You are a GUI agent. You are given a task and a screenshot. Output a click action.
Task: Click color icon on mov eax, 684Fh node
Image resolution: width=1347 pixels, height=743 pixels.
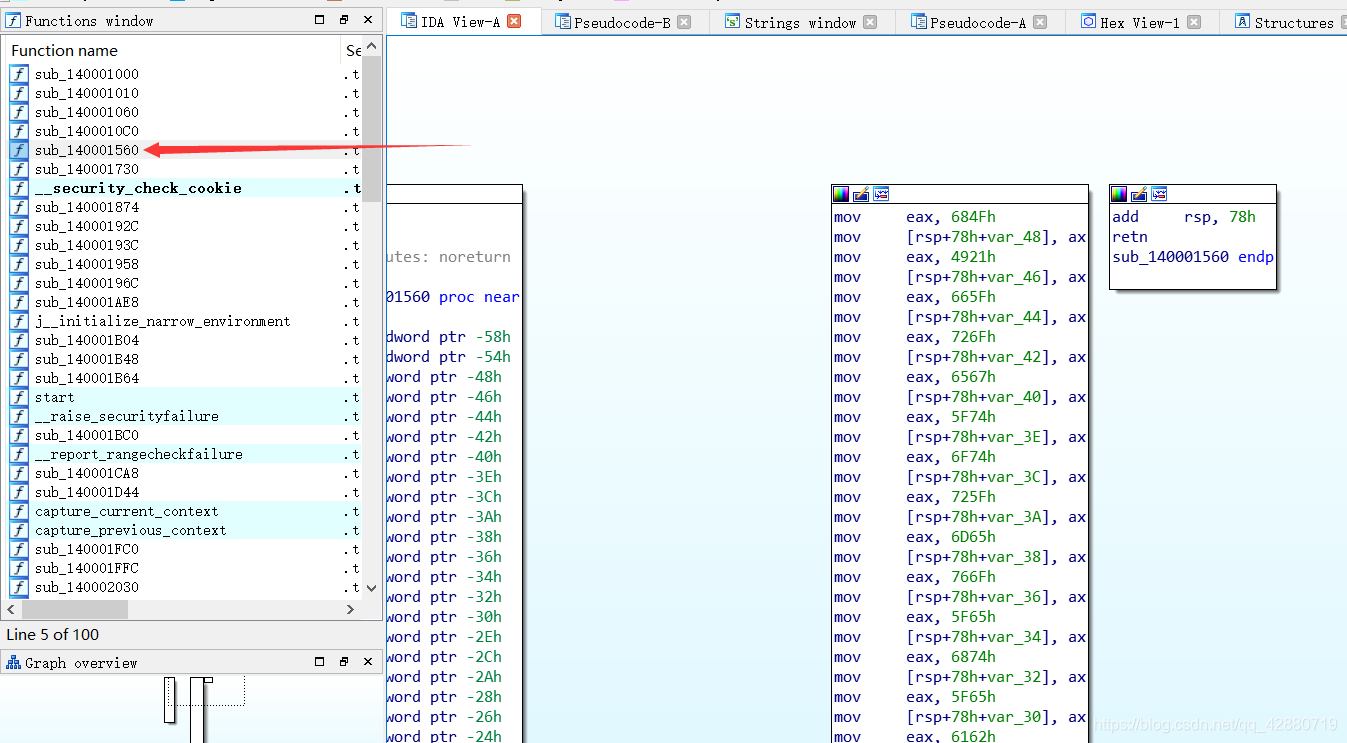click(841, 194)
